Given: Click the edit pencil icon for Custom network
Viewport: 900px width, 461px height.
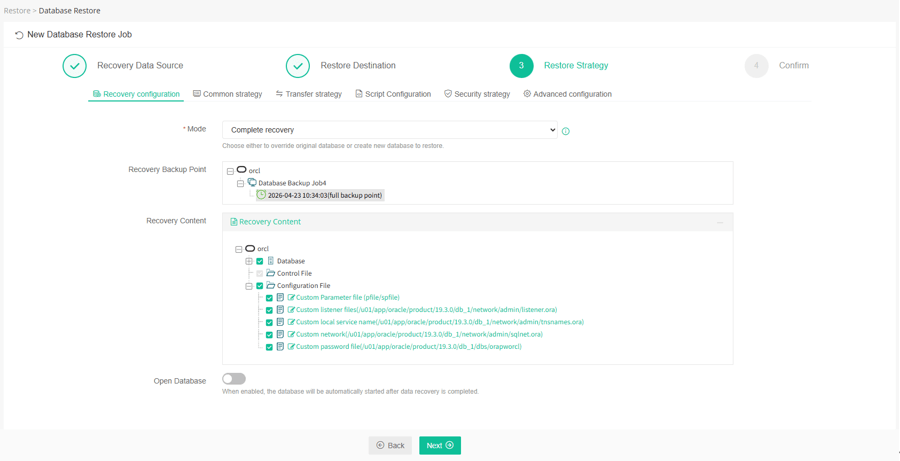Looking at the screenshot, I should (x=291, y=334).
